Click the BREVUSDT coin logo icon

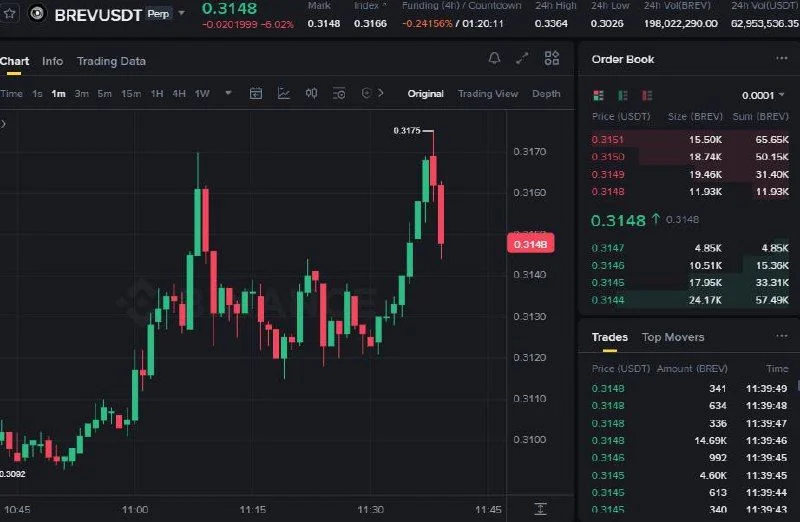(x=37, y=13)
